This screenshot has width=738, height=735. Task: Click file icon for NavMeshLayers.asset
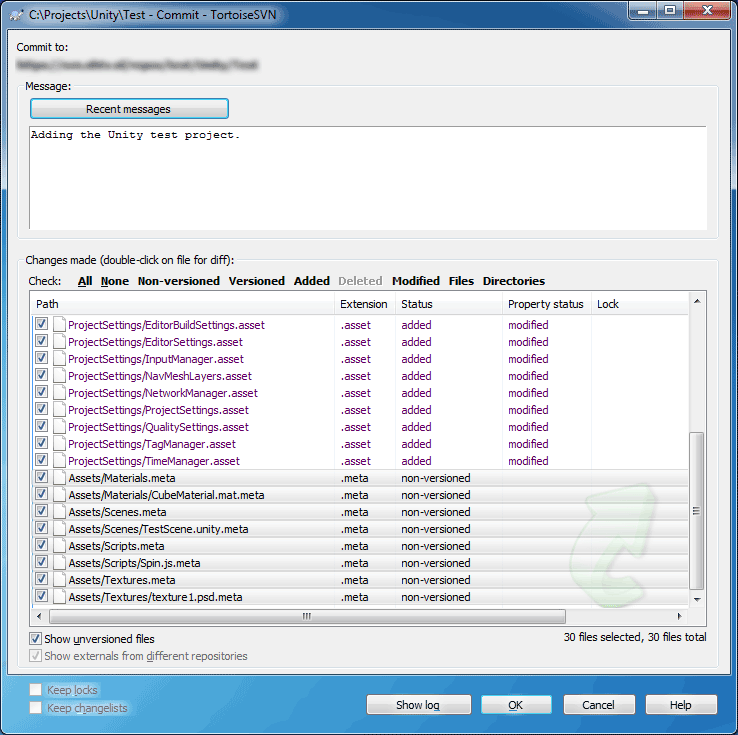pyautogui.click(x=59, y=375)
